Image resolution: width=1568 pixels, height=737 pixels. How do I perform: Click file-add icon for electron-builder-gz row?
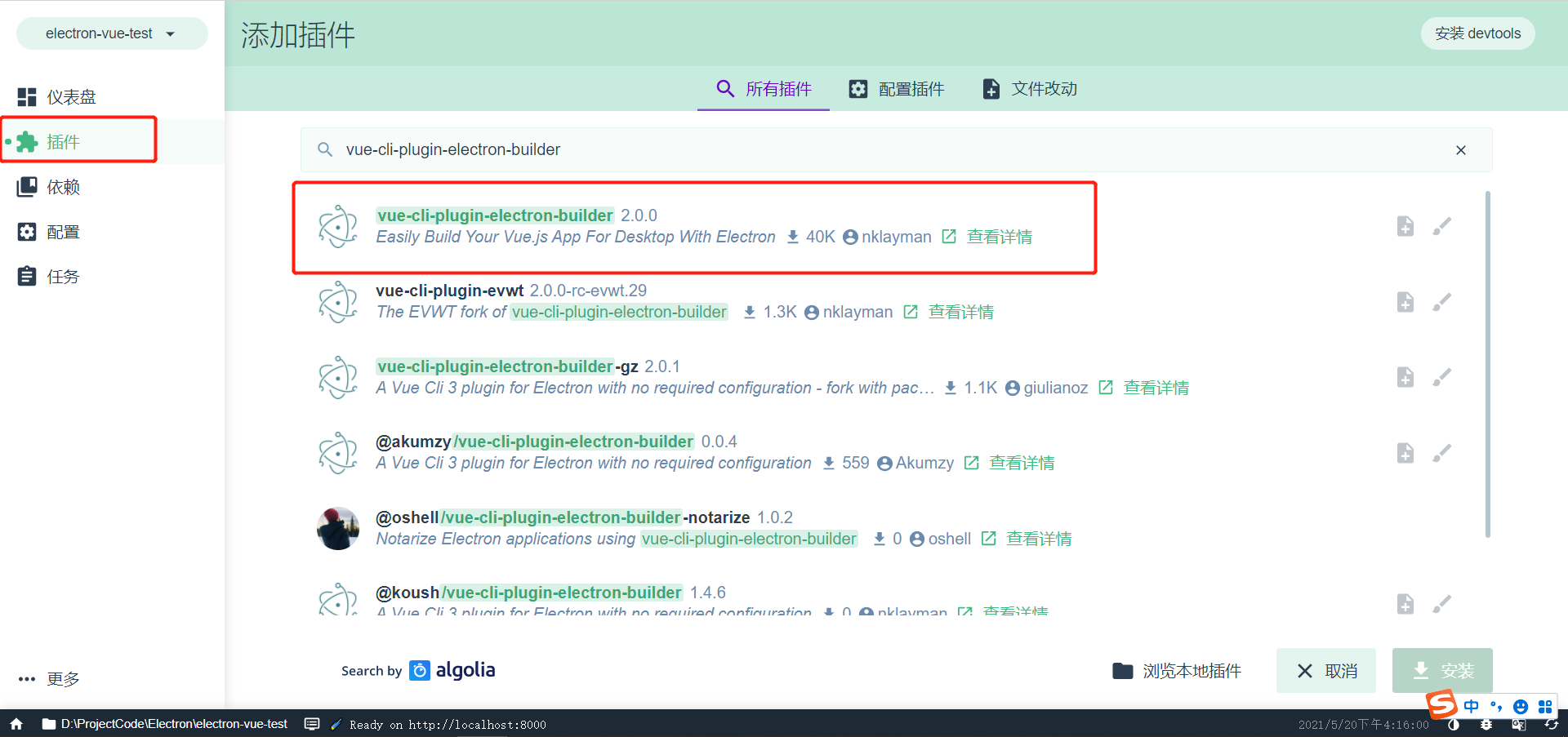pos(1405,377)
